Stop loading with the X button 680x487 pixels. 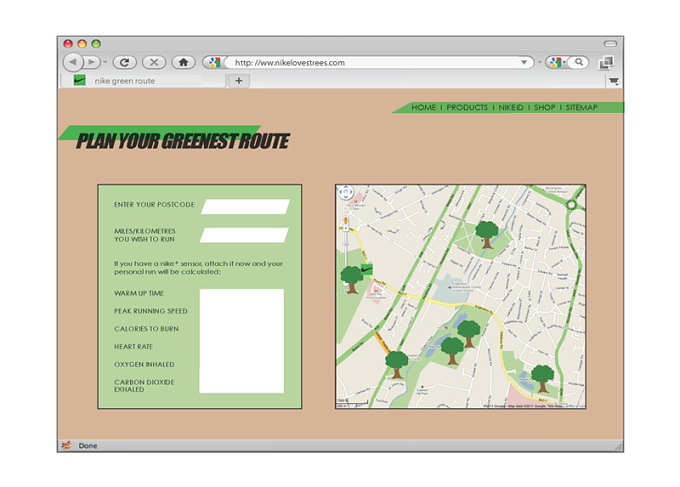154,62
